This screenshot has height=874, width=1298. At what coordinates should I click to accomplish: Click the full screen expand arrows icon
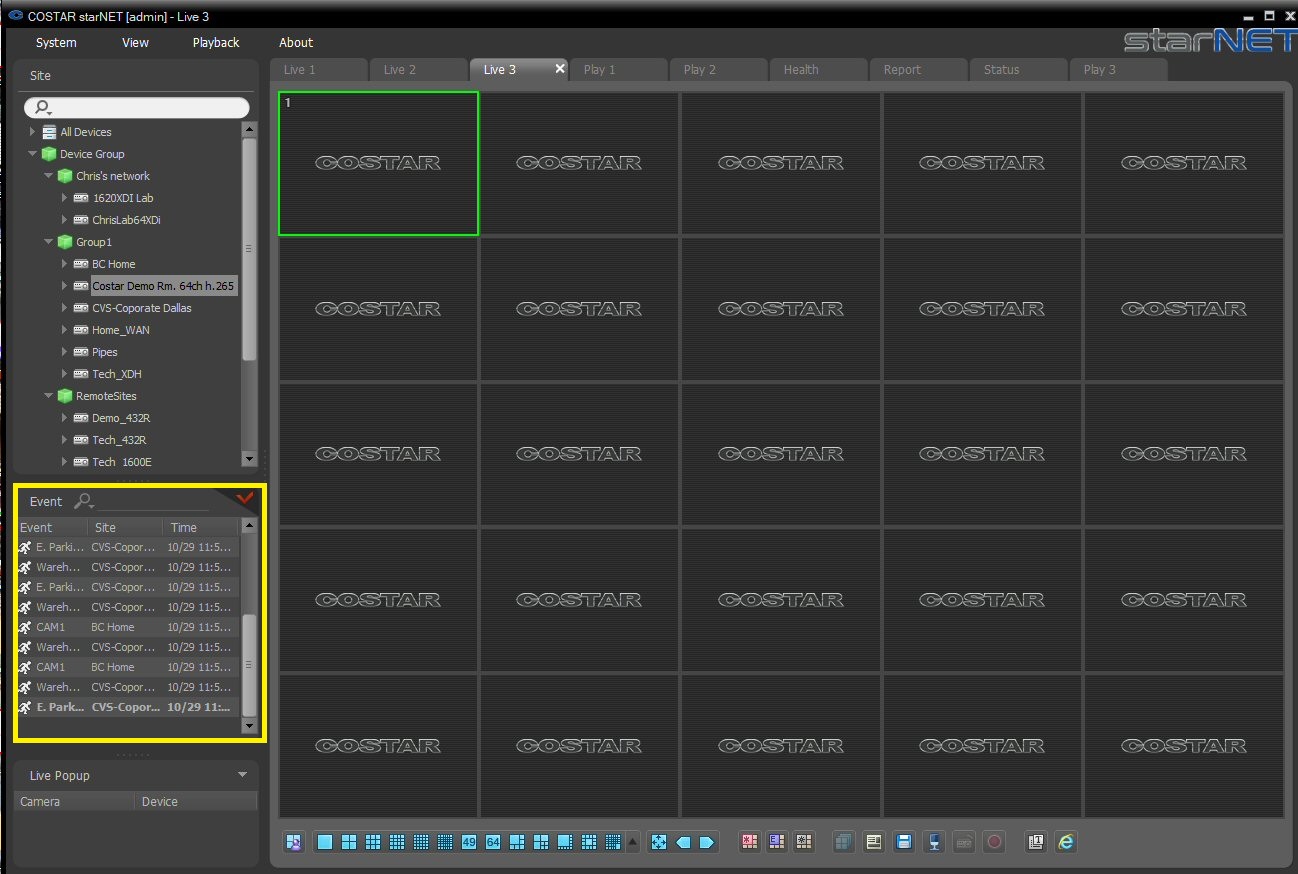coord(659,842)
